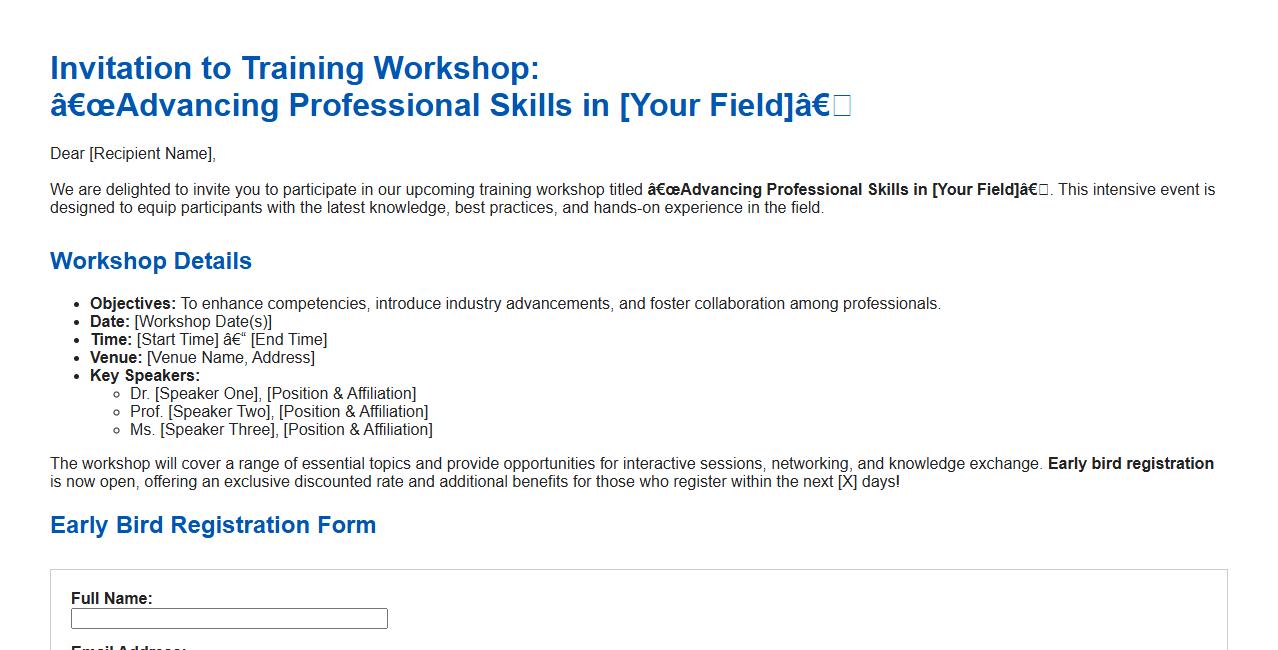
Task: Click the "[End Time]" placeholder text
Action: [x=289, y=340]
